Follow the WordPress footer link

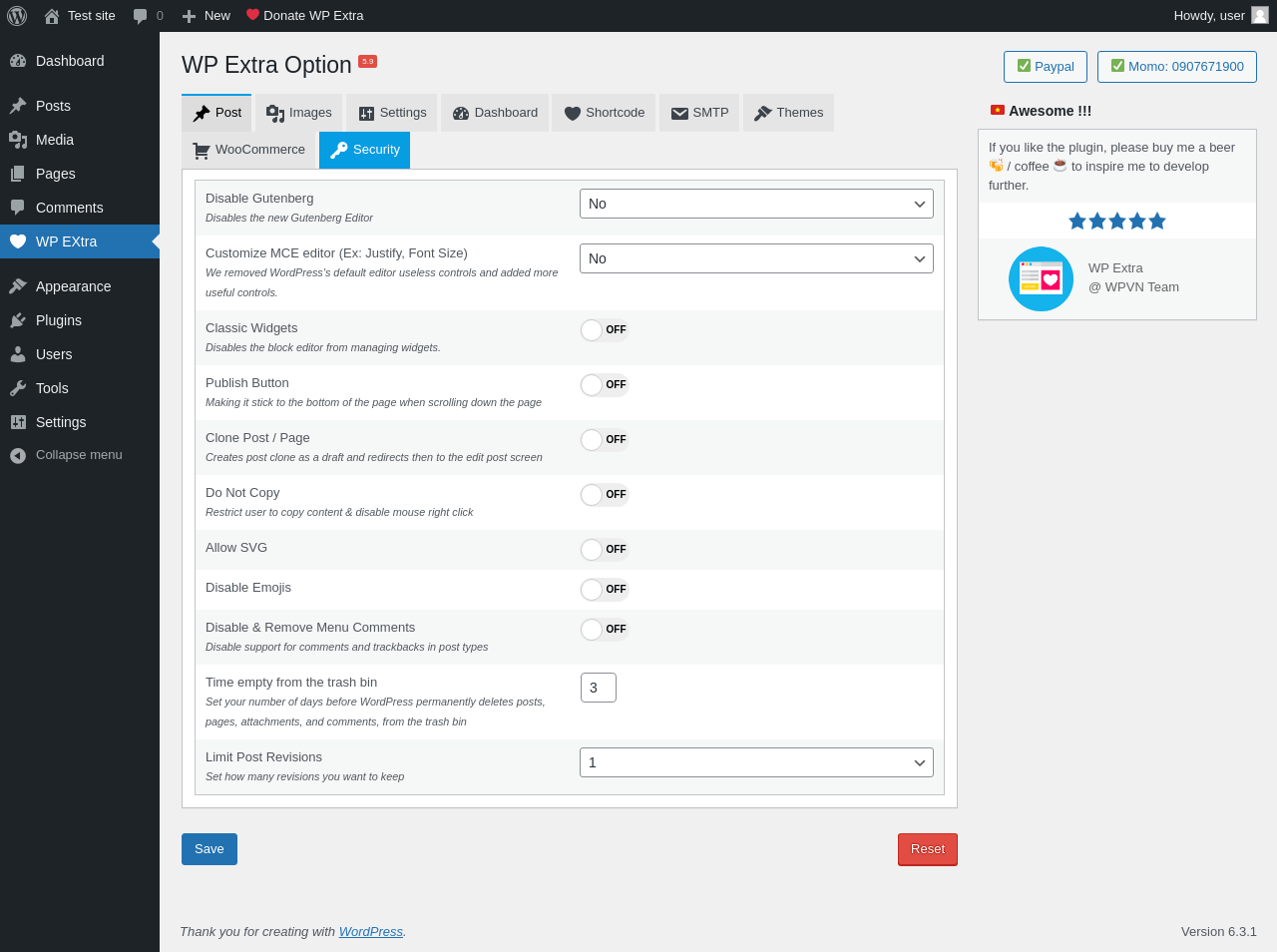pos(371,932)
